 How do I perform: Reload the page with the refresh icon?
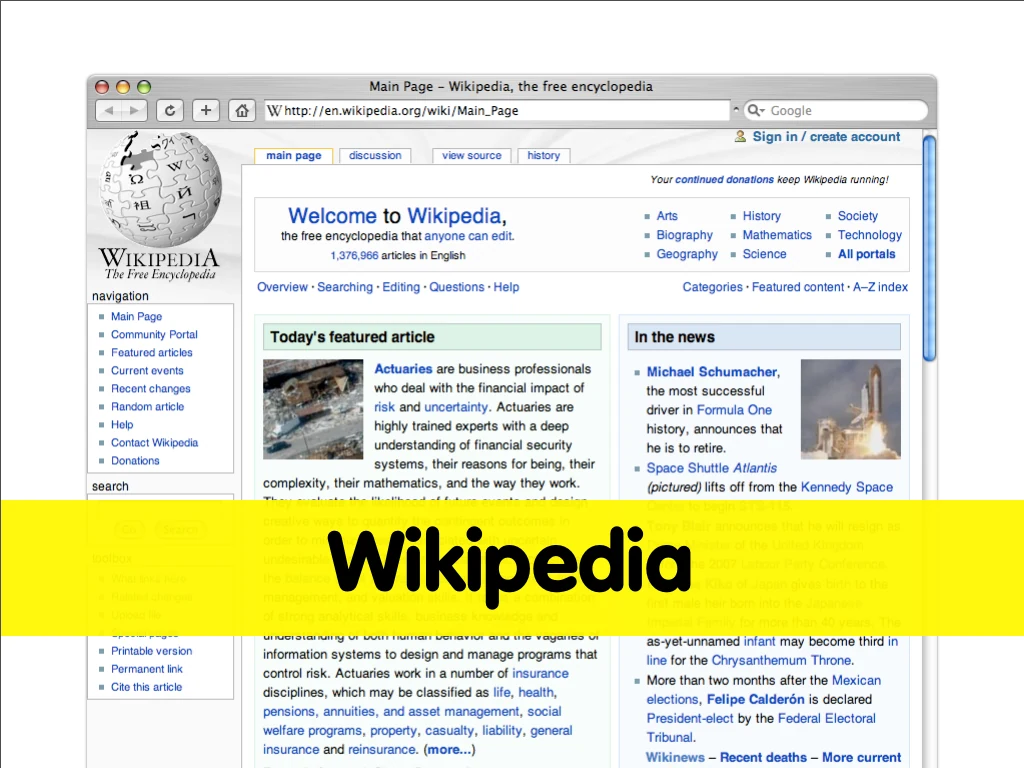170,110
